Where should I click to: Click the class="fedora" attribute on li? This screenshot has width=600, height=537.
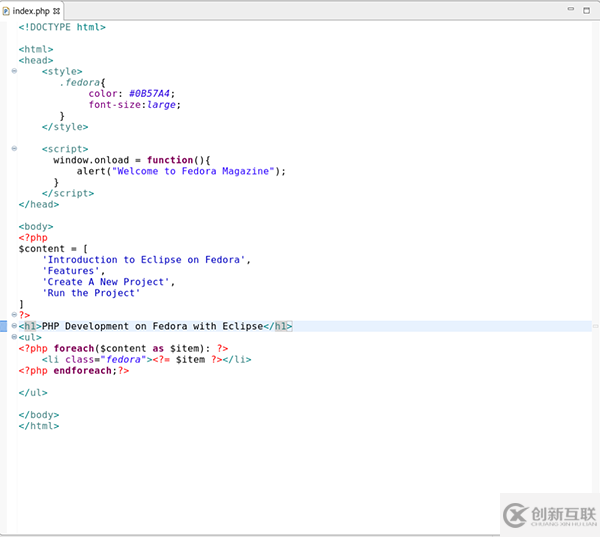pyautogui.click(x=106, y=360)
